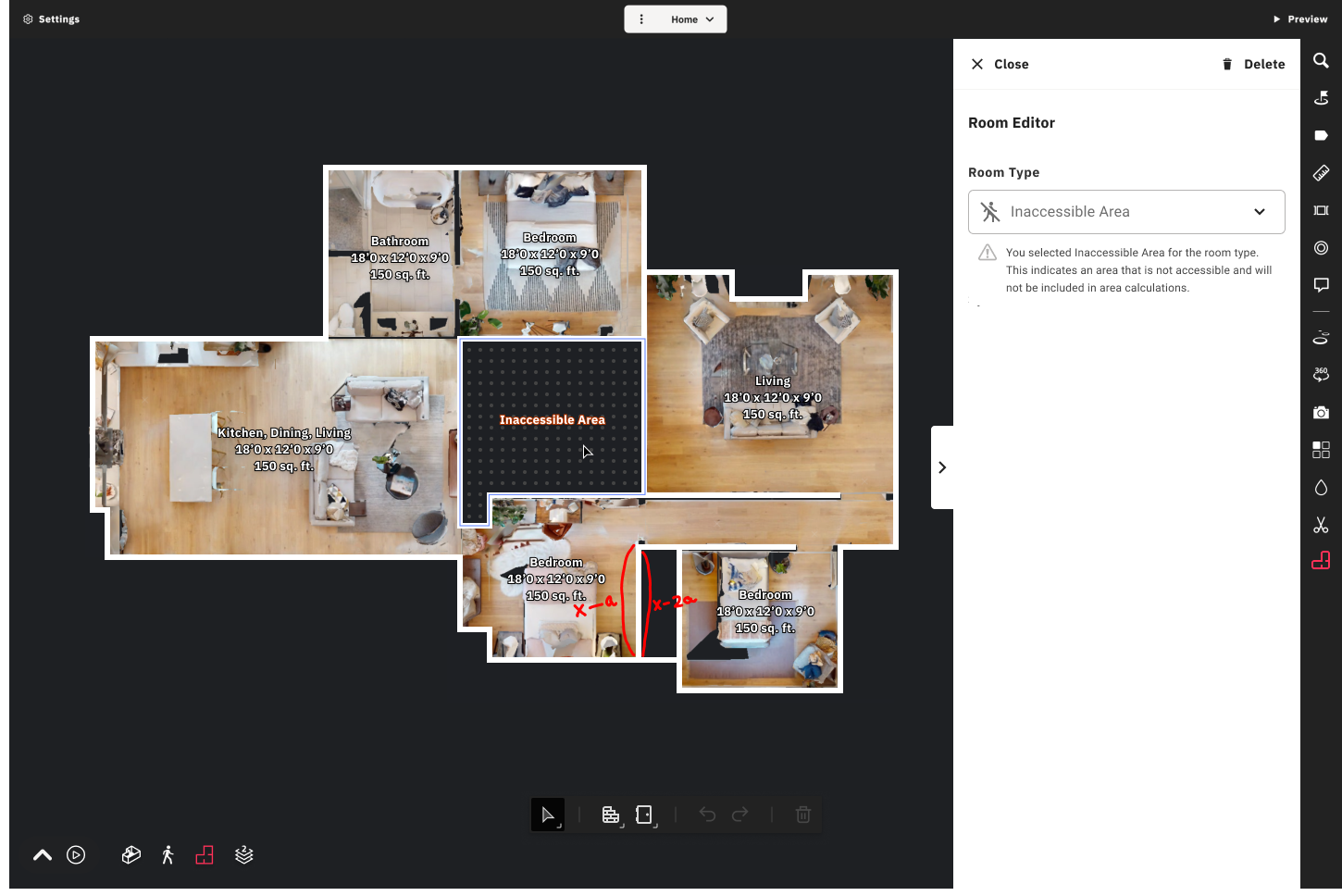Click the Preview button
This screenshot has width=1342, height=896.
(x=1300, y=19)
